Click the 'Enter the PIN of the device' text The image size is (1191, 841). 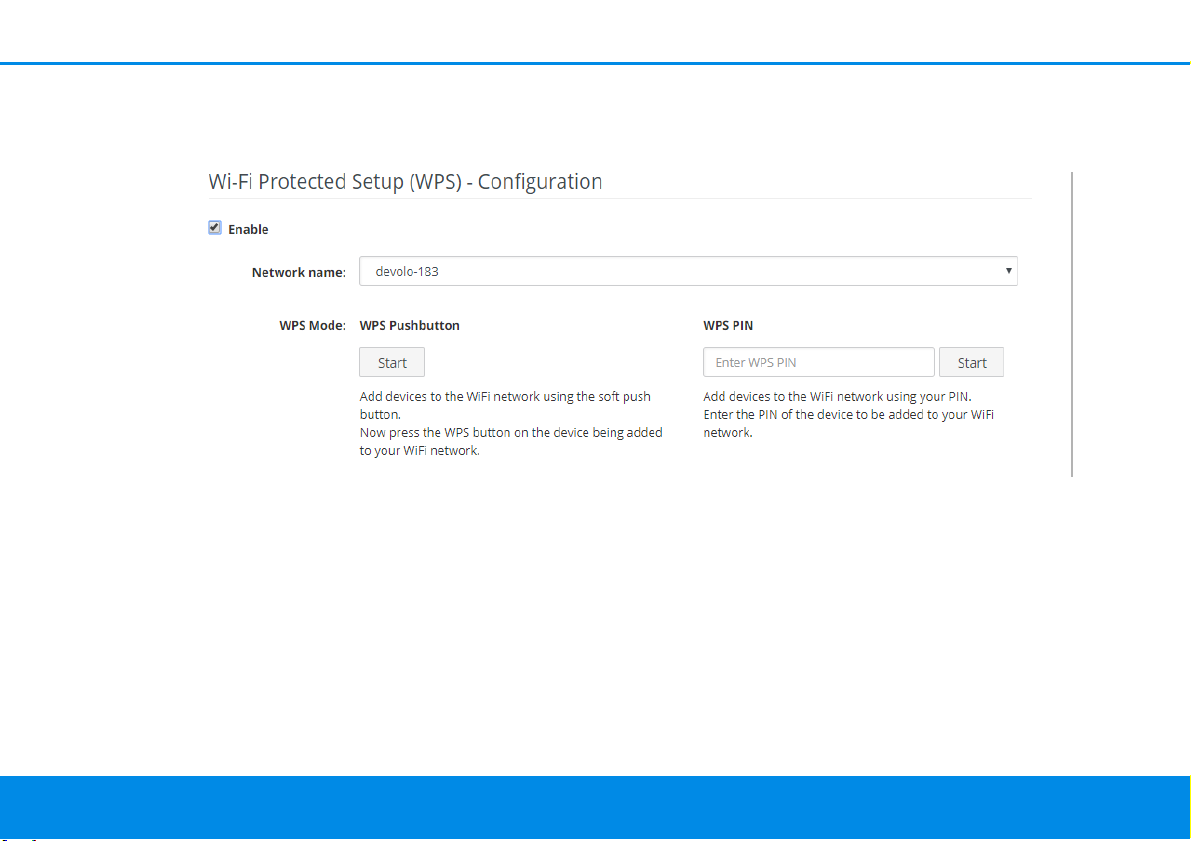click(848, 423)
